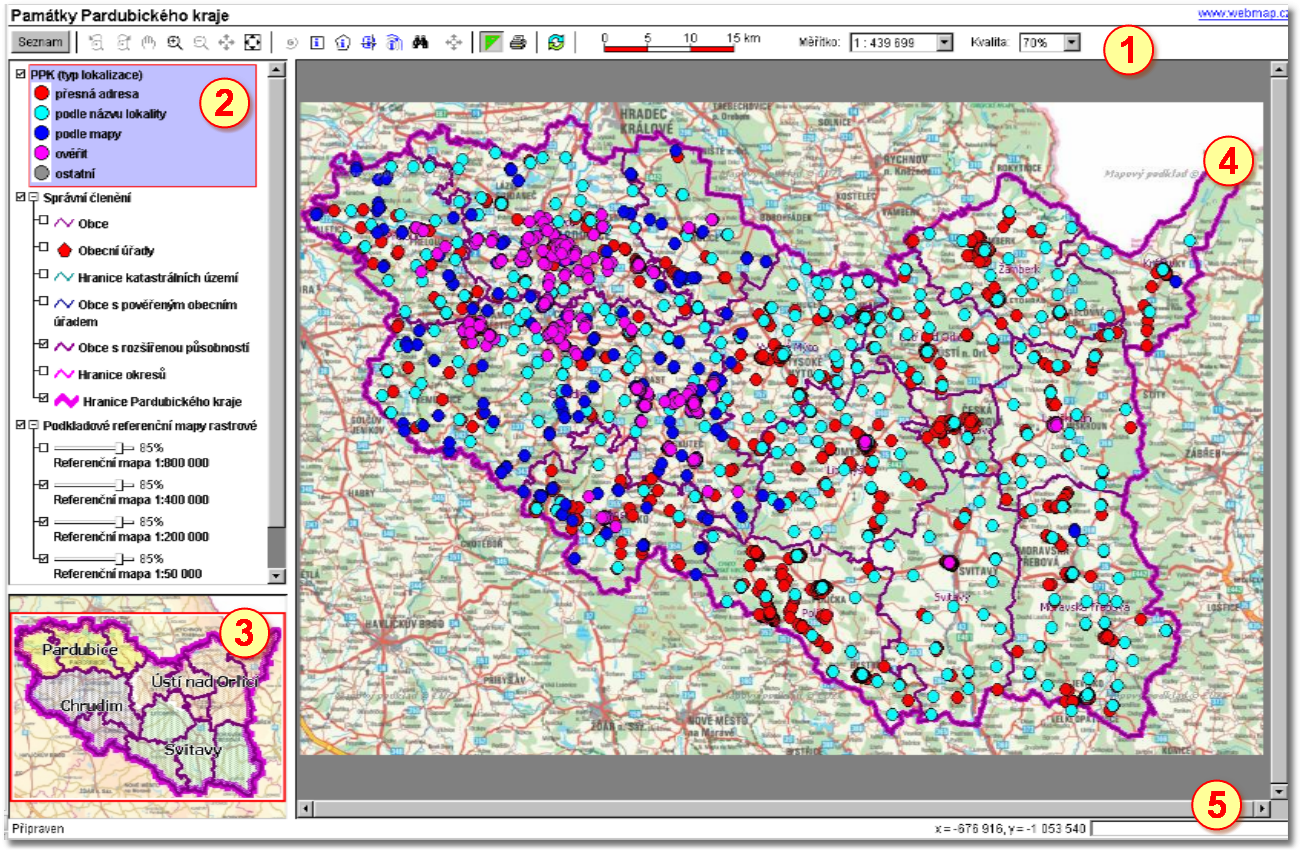Enable Obce s pověřeným obecním úřadem checkbox
Viewport: 1302px width, 854px height.
pos(43,301)
